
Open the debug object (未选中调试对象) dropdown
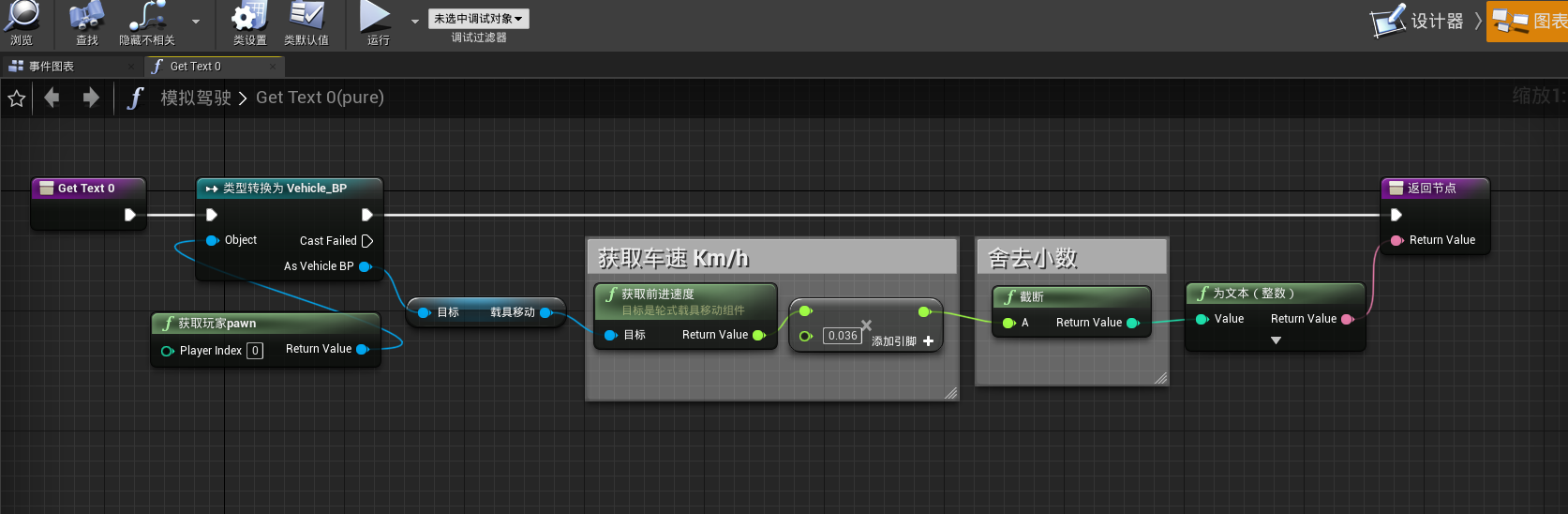[x=478, y=19]
